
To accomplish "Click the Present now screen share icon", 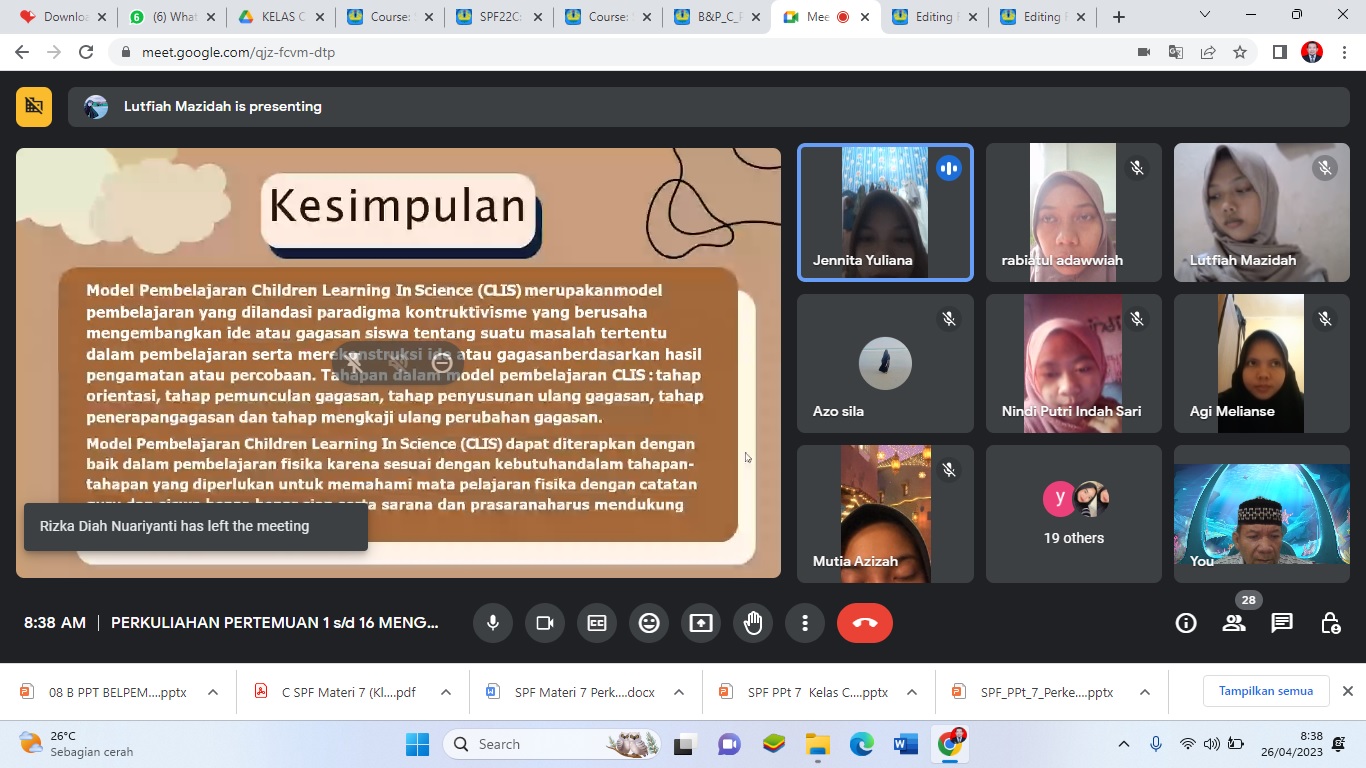I will tap(701, 623).
